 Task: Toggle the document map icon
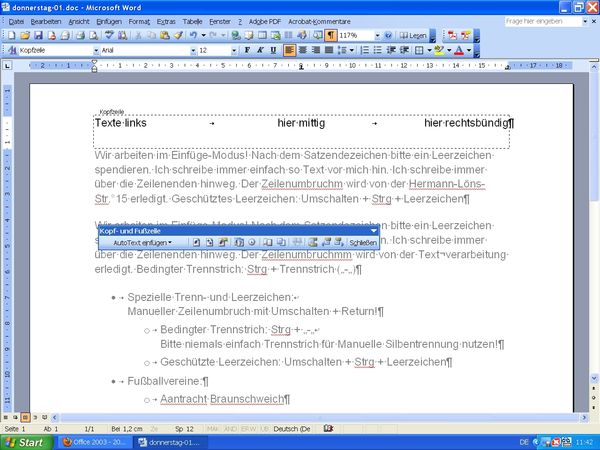pos(318,36)
